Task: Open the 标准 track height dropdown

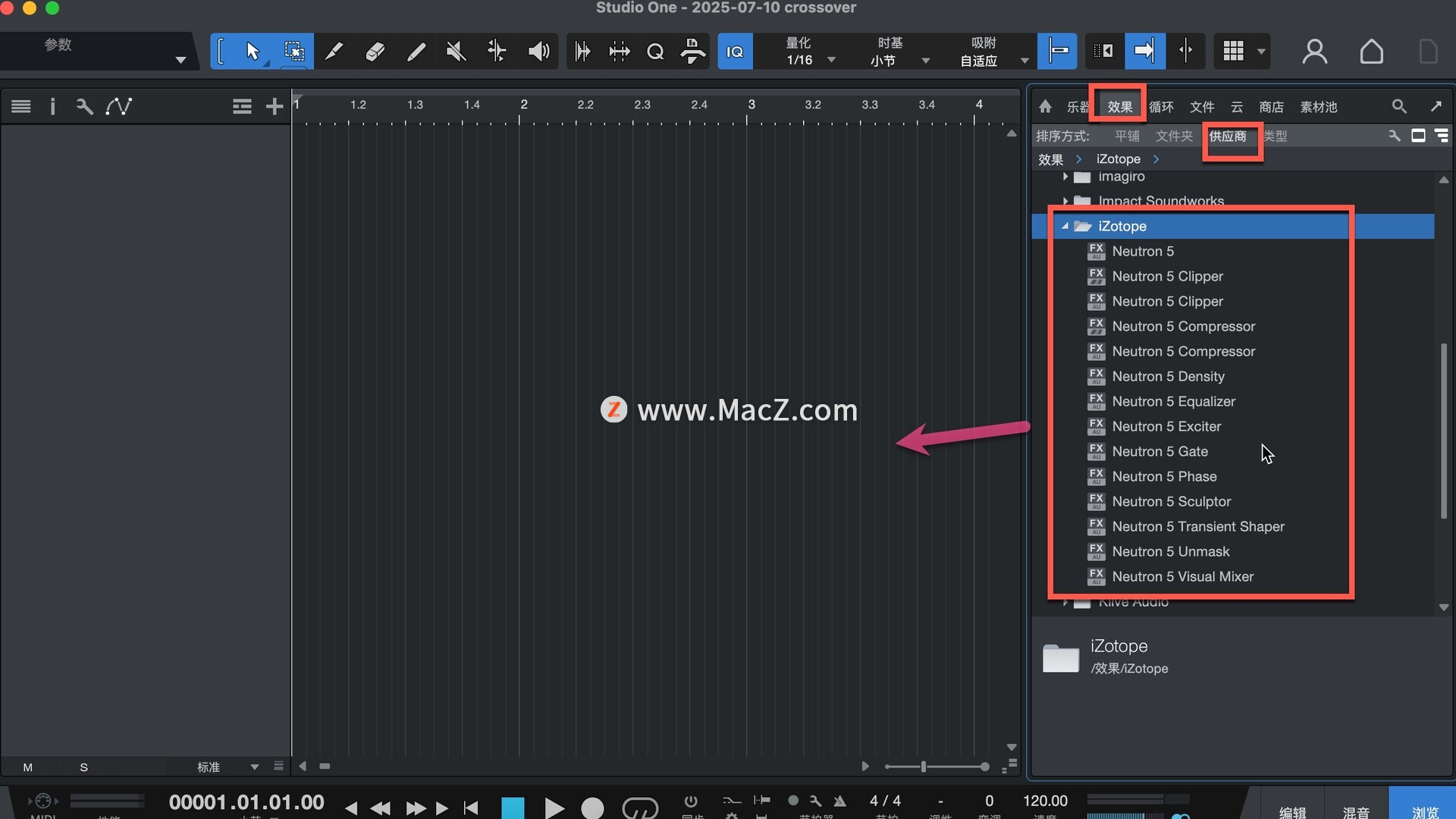Action: [x=227, y=767]
